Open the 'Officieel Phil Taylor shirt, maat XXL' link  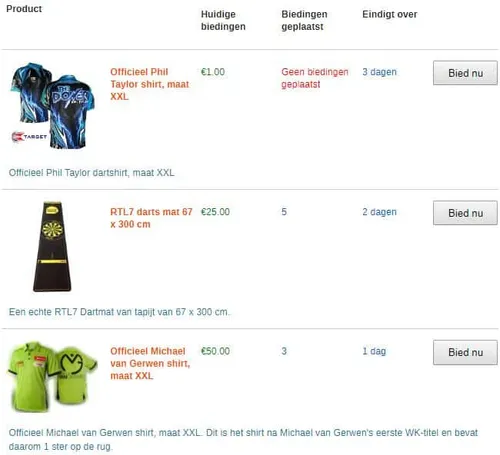[x=150, y=84]
